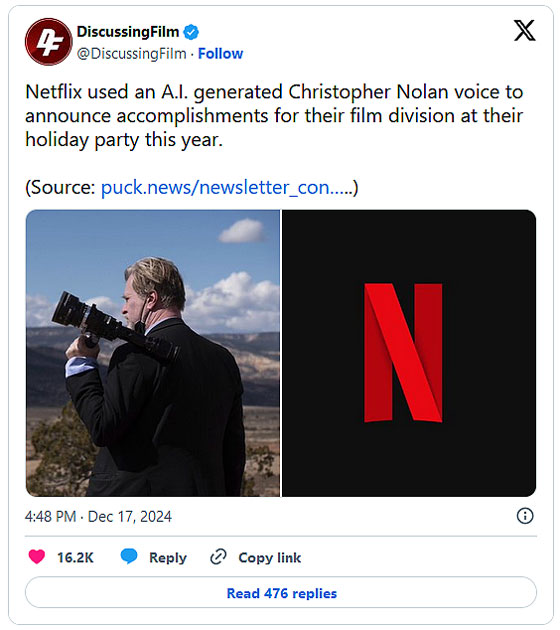Click the Copy link text label

270,558
